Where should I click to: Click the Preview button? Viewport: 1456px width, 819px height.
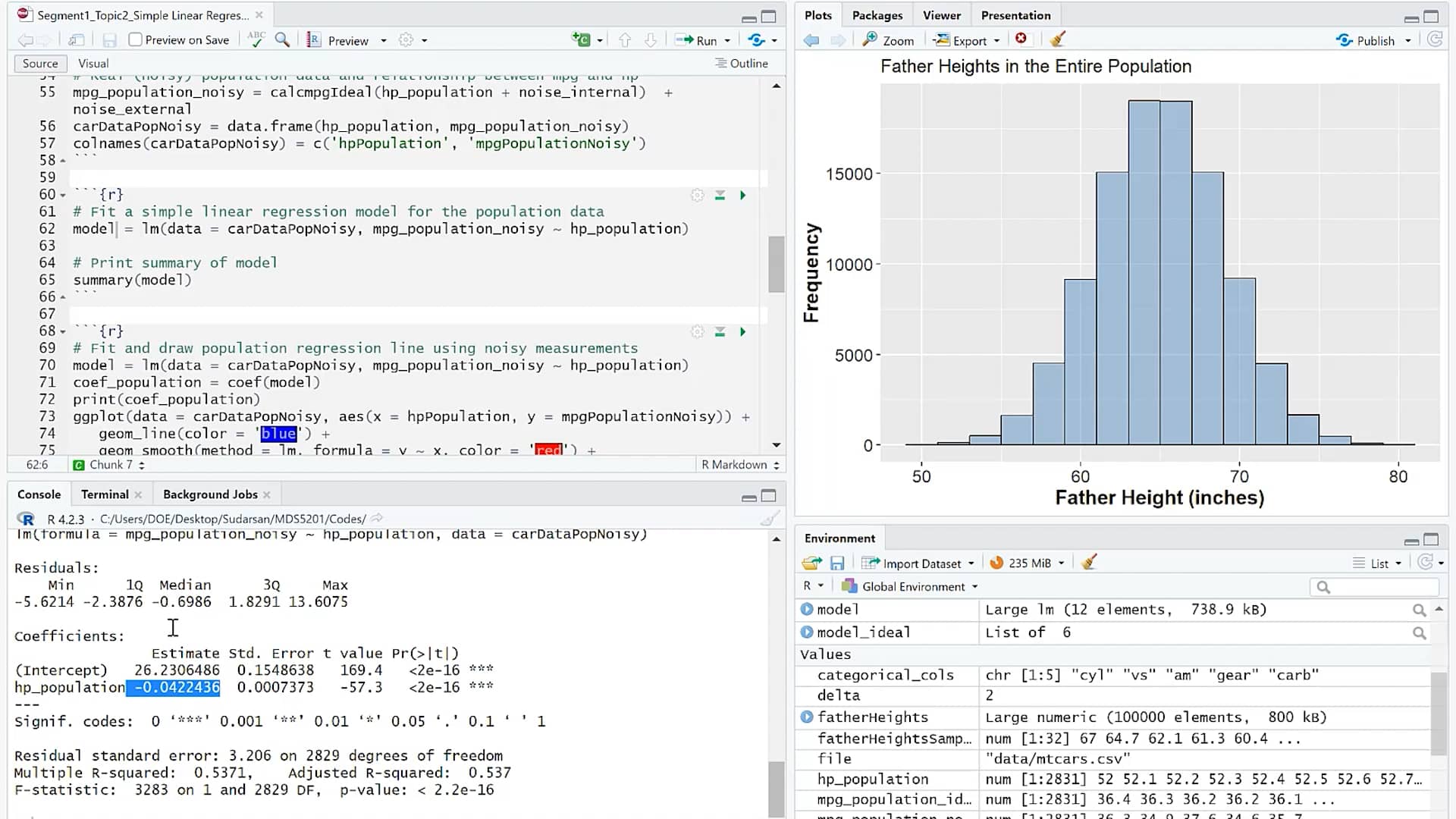(338, 40)
